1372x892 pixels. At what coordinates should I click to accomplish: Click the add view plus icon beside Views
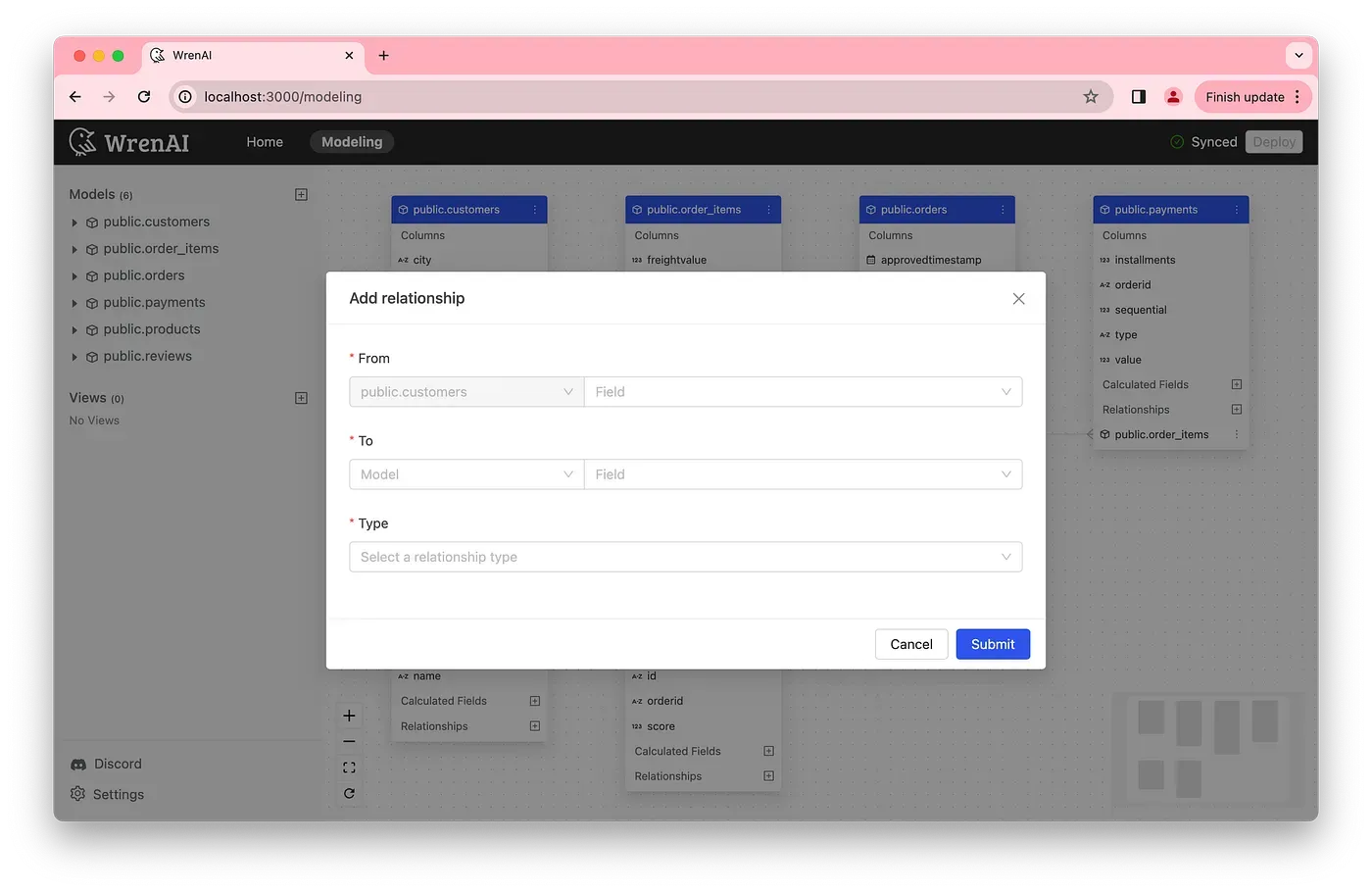[301, 398]
